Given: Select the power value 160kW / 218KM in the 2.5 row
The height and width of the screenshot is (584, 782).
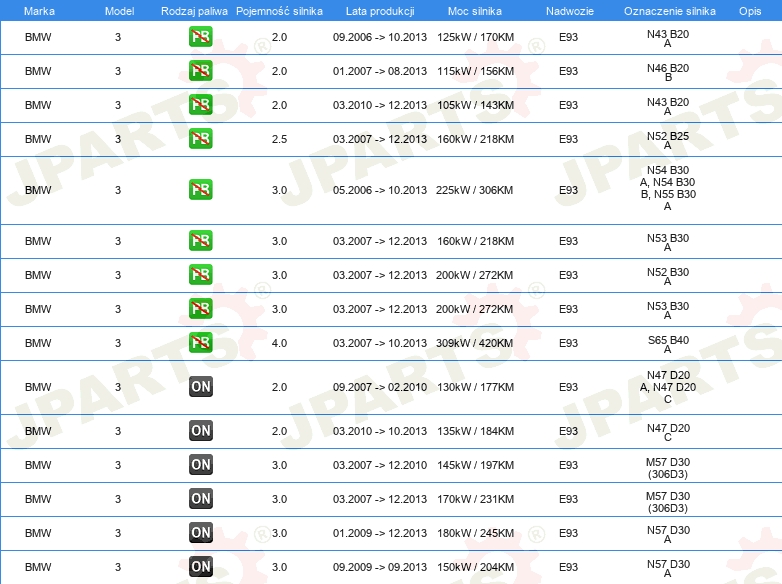Looking at the screenshot, I should click(475, 139).
